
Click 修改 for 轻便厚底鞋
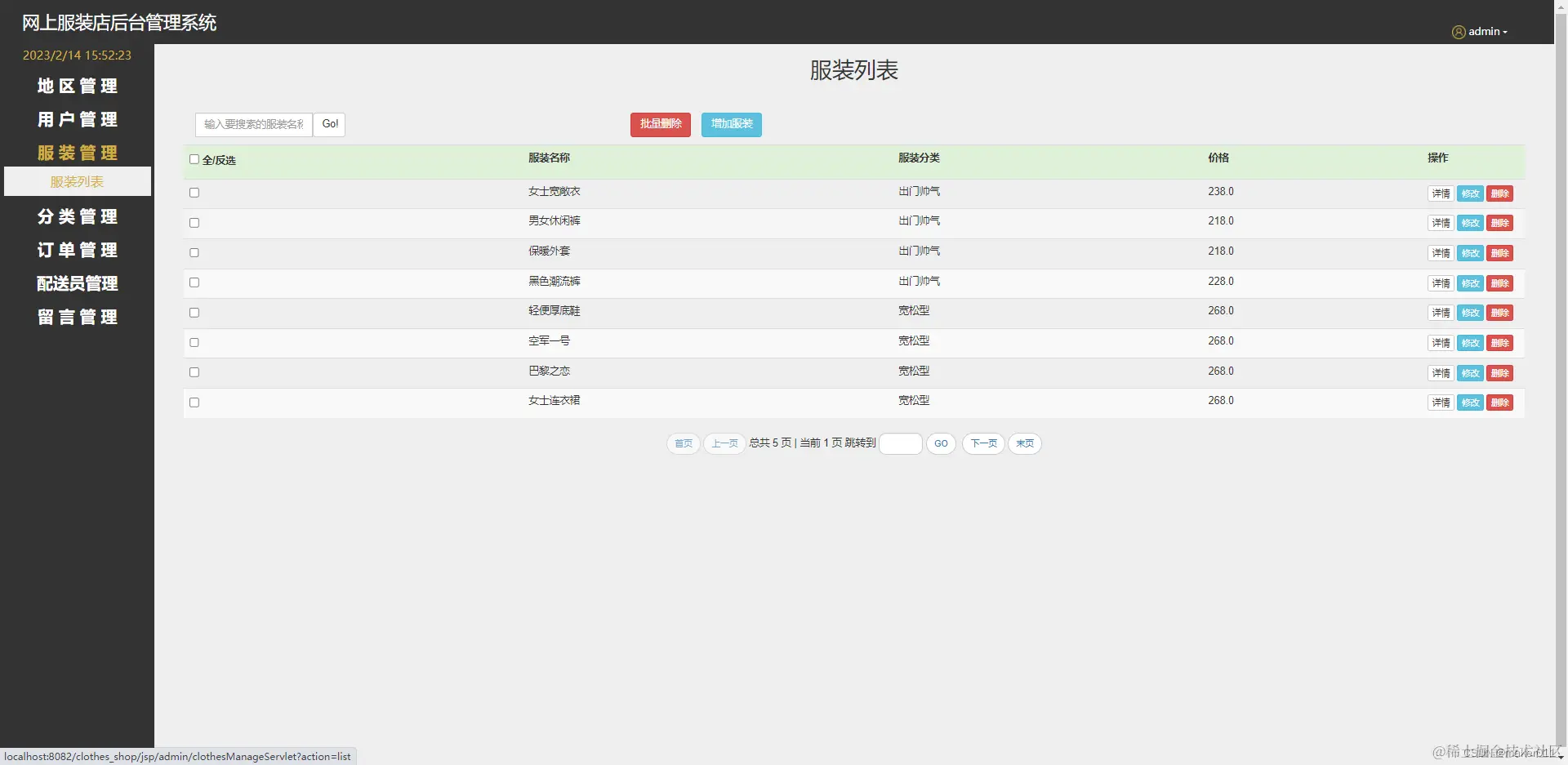click(1470, 313)
